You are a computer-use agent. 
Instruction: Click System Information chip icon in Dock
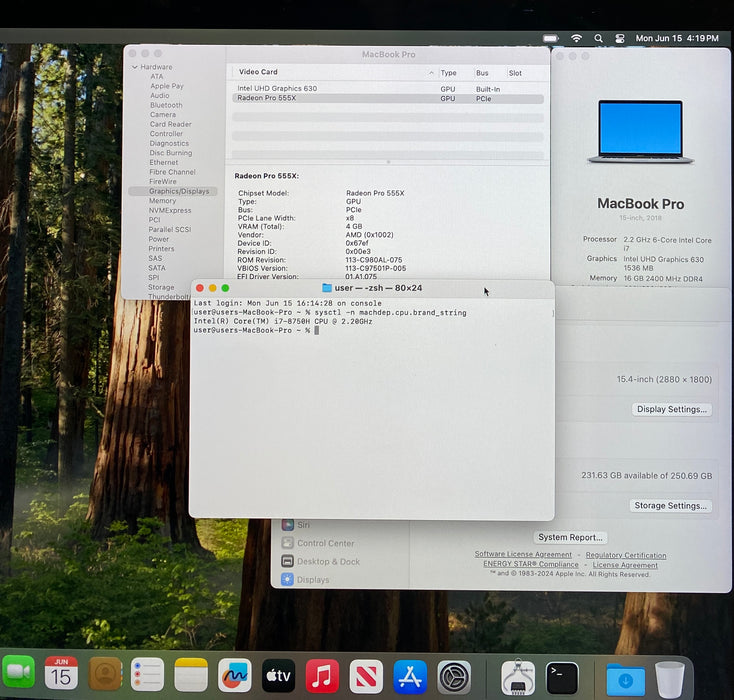point(518,678)
